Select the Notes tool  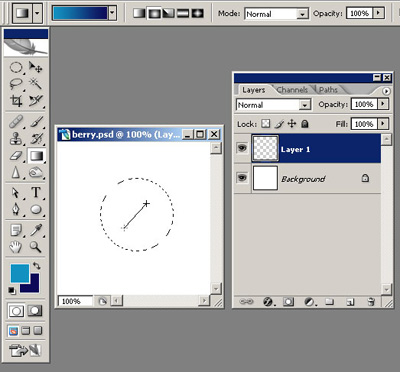click(16, 230)
